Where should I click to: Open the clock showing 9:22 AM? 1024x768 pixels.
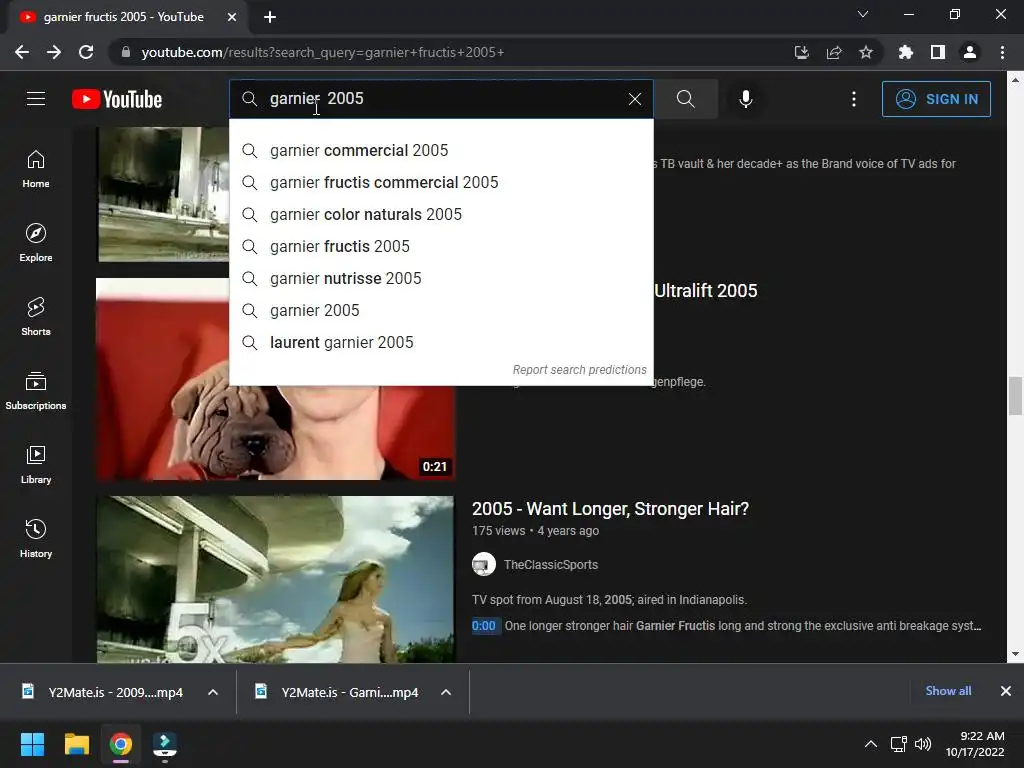[975, 744]
